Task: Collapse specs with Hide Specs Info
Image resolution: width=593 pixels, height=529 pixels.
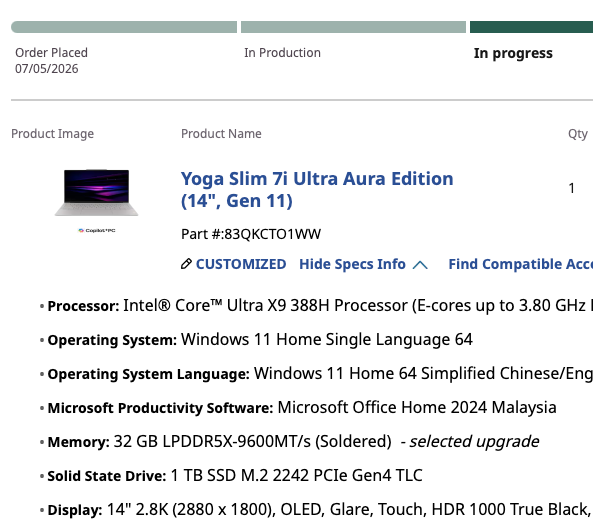Action: click(352, 264)
